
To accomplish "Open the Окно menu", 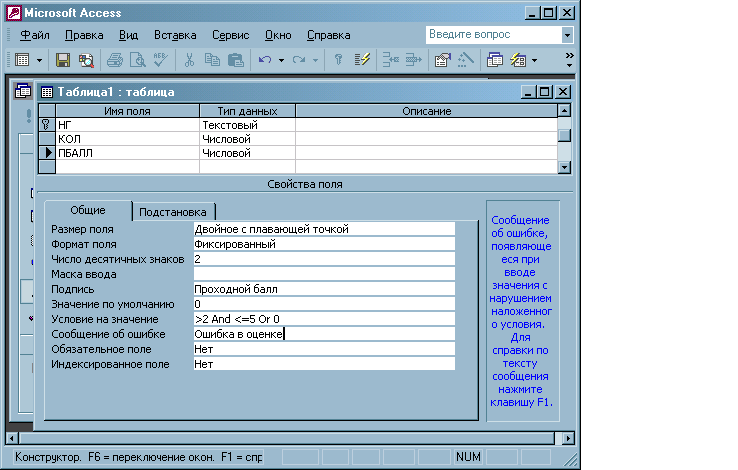I will point(278,35).
